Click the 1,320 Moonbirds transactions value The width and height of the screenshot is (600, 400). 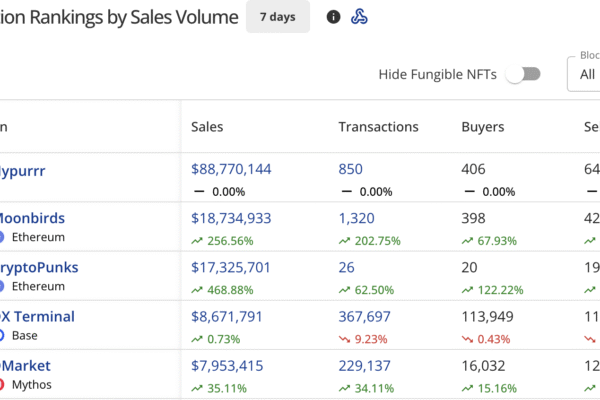pos(355,218)
